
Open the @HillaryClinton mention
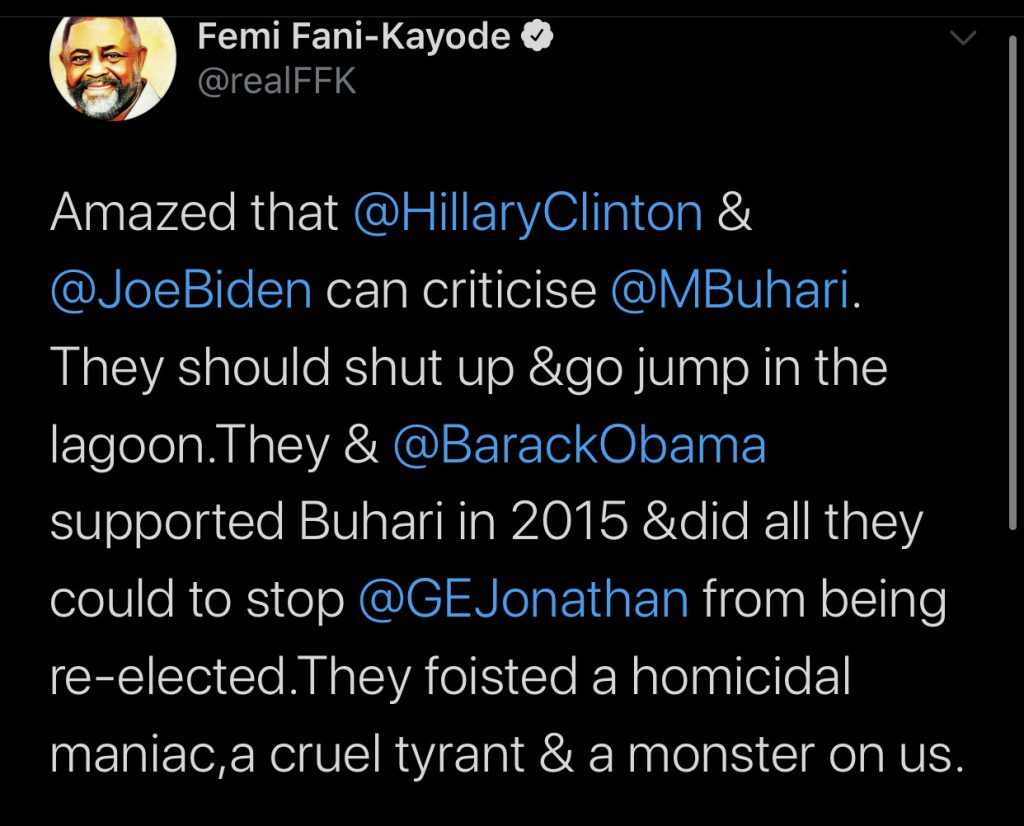529,213
